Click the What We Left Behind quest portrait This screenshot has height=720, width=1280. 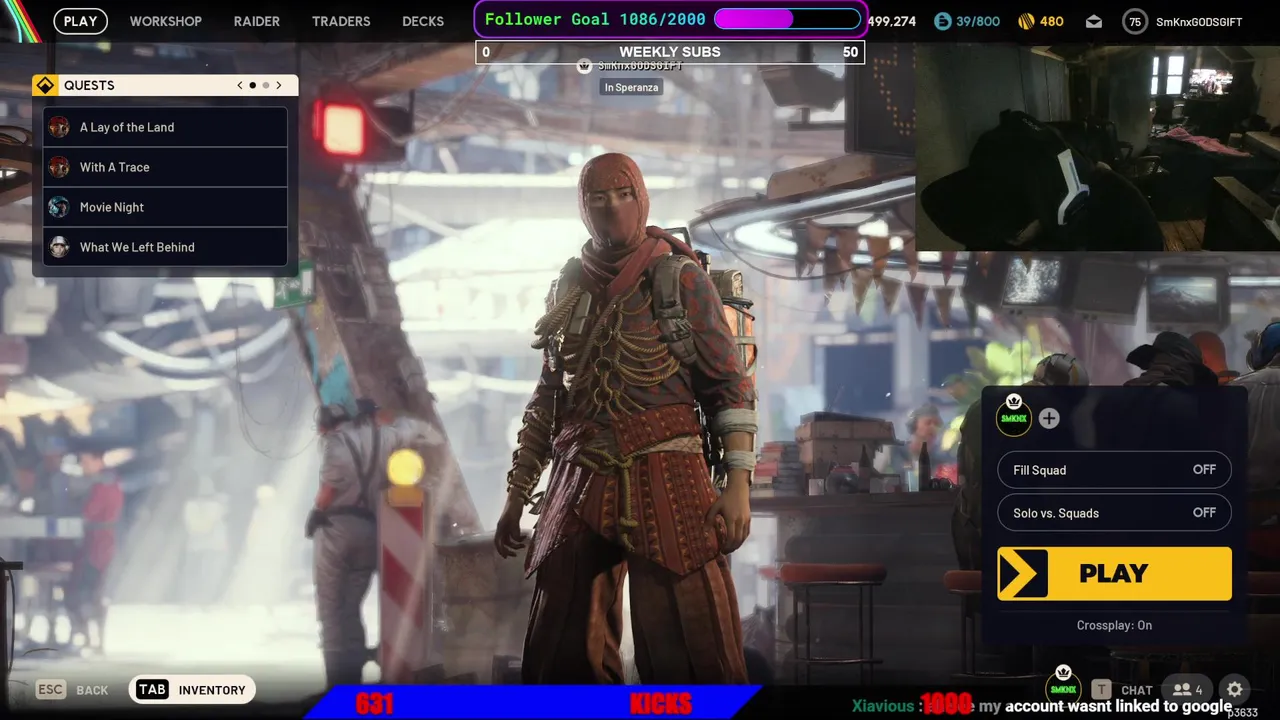[60, 247]
